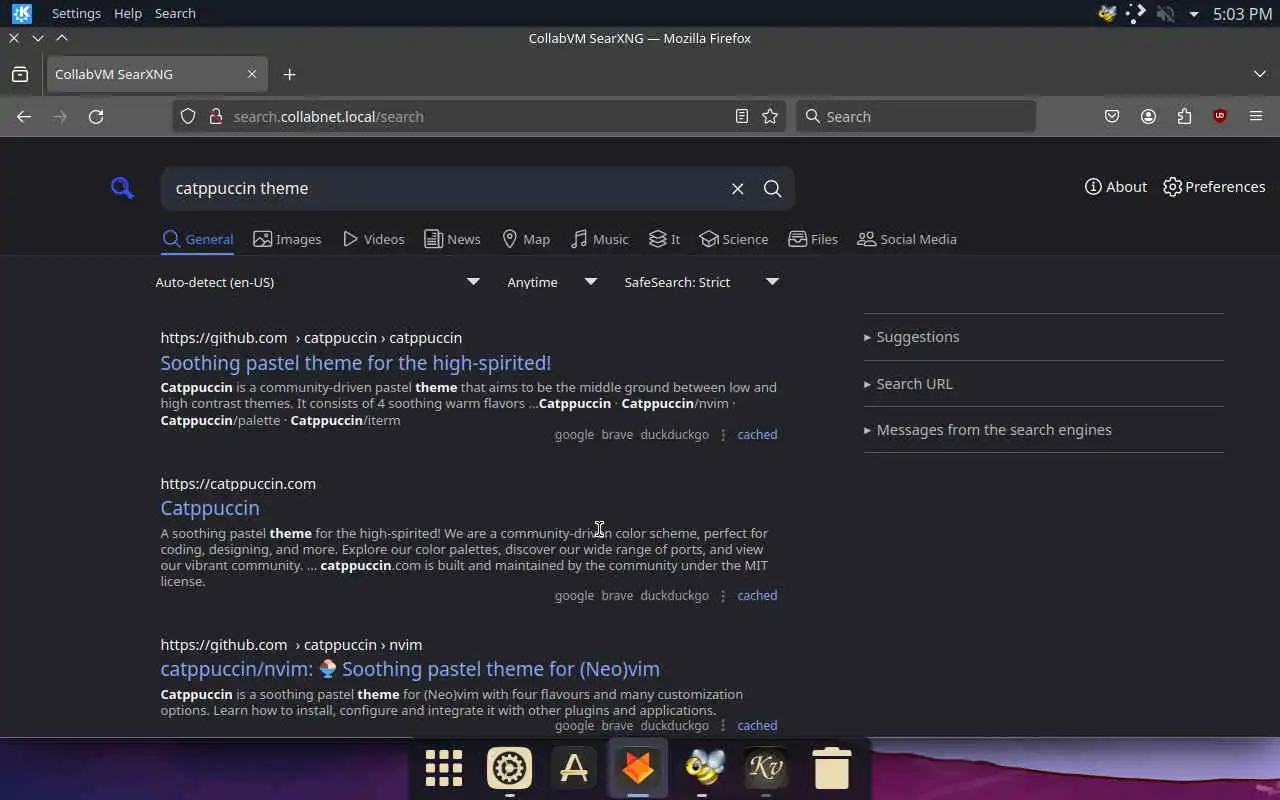The height and width of the screenshot is (800, 1280).
Task: Click the muted volume tray icon
Action: click(x=1165, y=14)
